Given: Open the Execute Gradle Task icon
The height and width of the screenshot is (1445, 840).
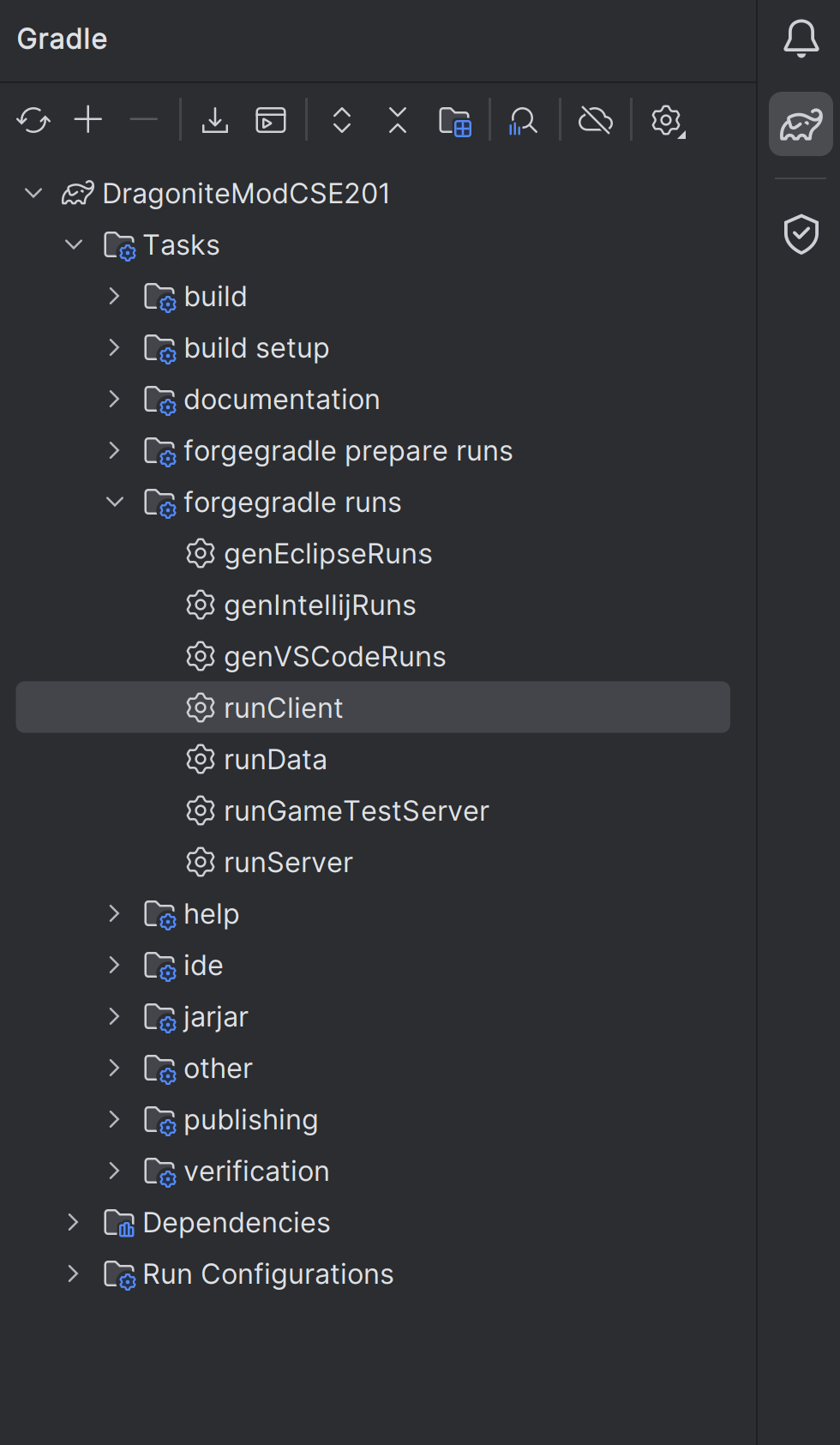Looking at the screenshot, I should [x=271, y=121].
